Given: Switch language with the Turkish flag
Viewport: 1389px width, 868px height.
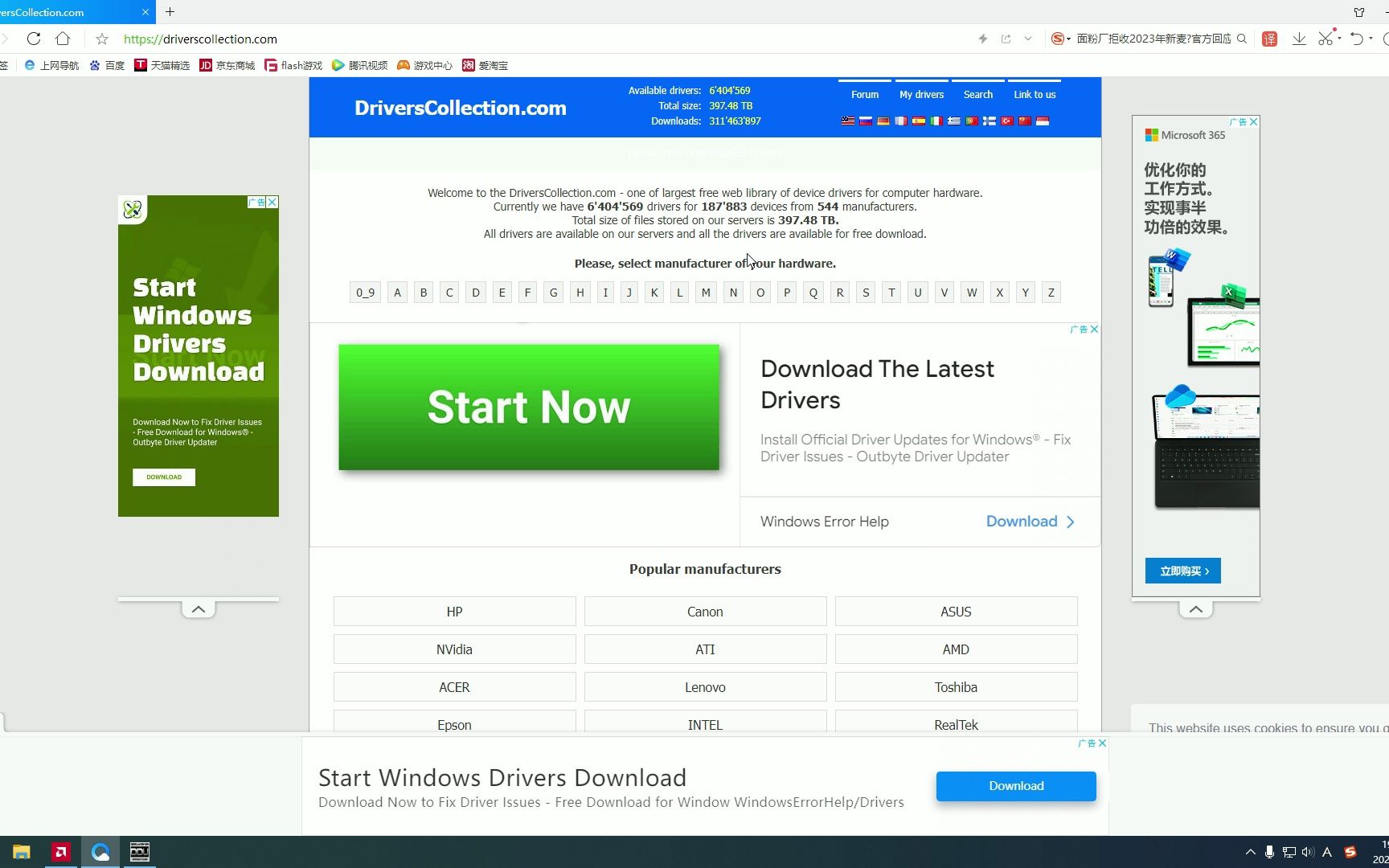Looking at the screenshot, I should tap(1007, 121).
